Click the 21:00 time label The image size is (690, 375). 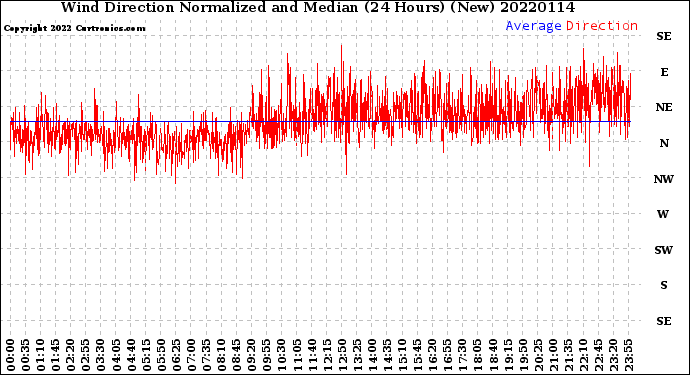coord(553,355)
